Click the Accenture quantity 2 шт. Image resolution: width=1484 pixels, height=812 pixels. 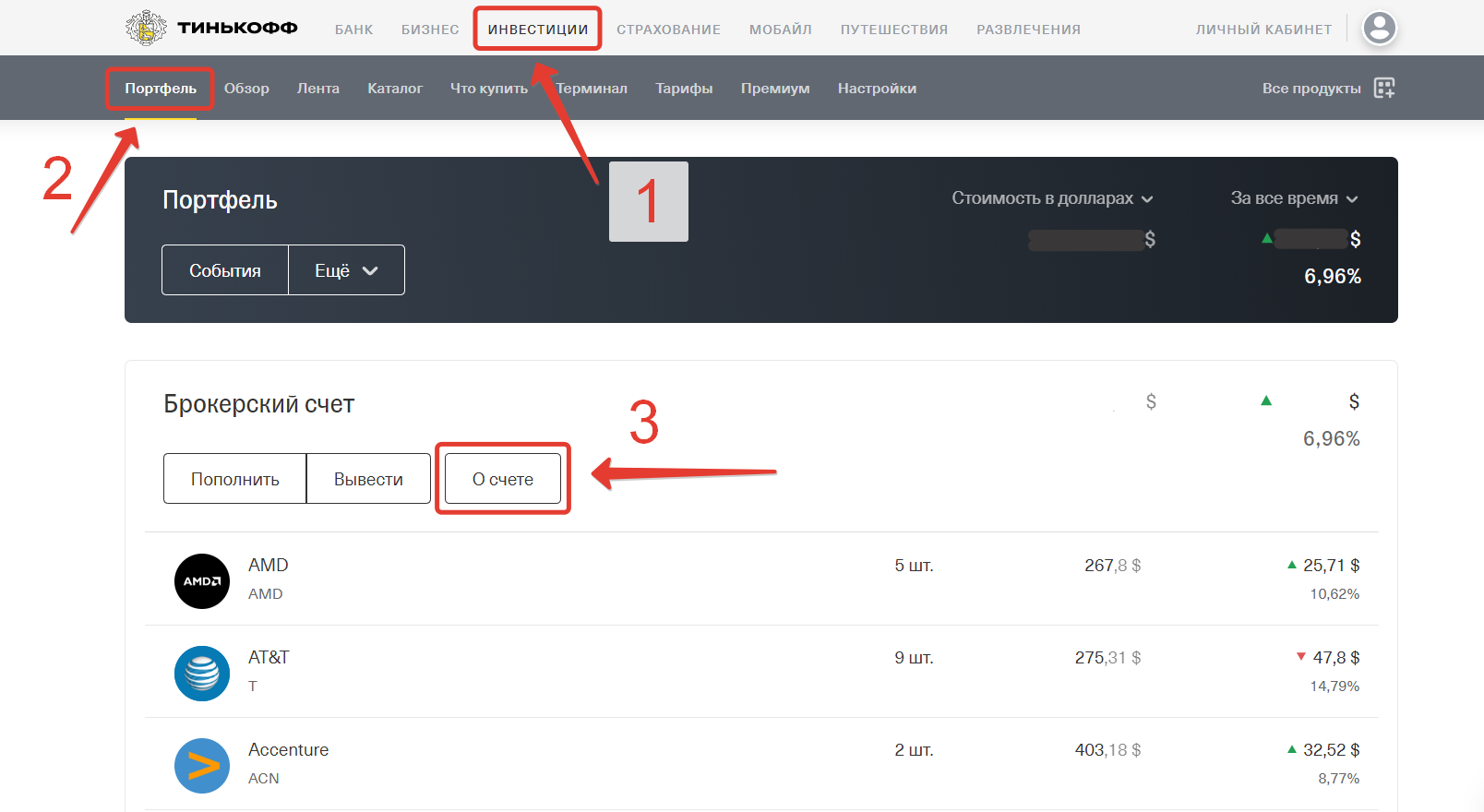click(914, 750)
